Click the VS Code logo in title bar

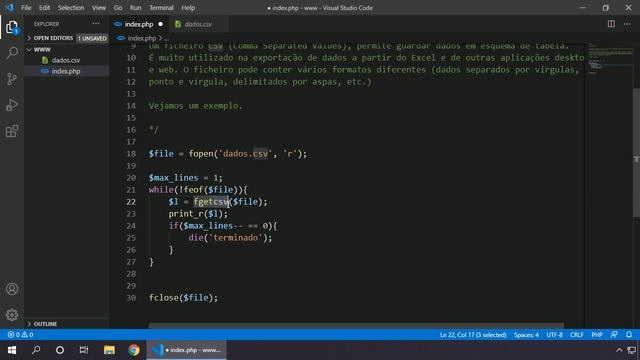(x=9, y=7)
